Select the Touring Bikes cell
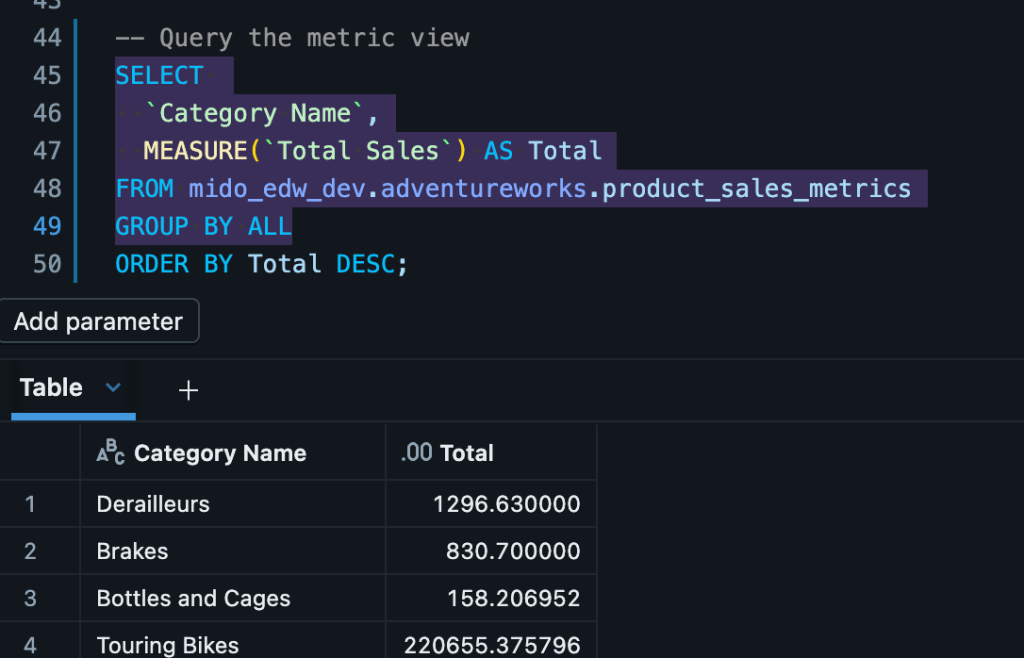This screenshot has height=658, width=1024. [167, 645]
